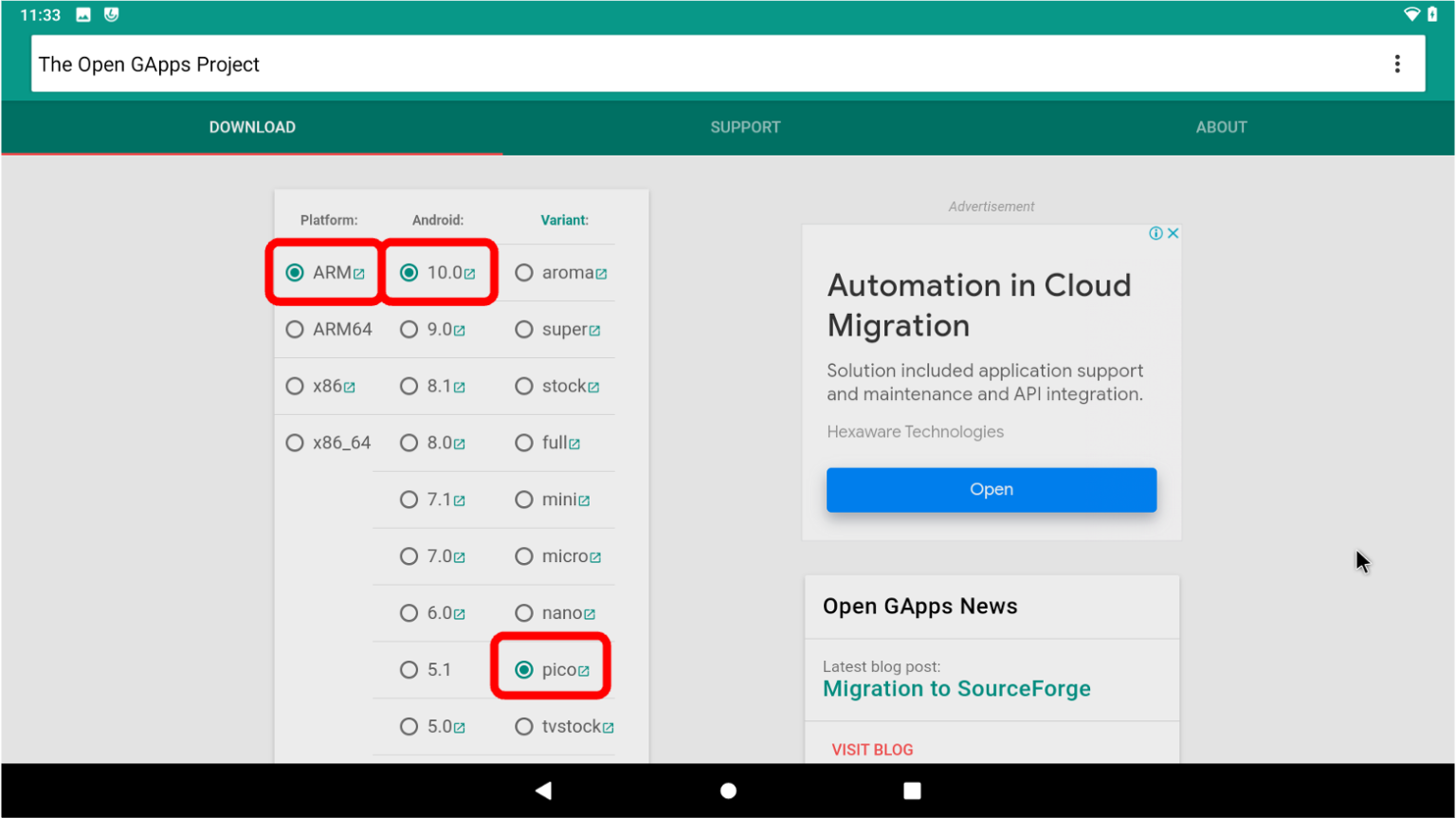Switch to the SUPPORT tab
The image size is (1456, 818).
(745, 127)
